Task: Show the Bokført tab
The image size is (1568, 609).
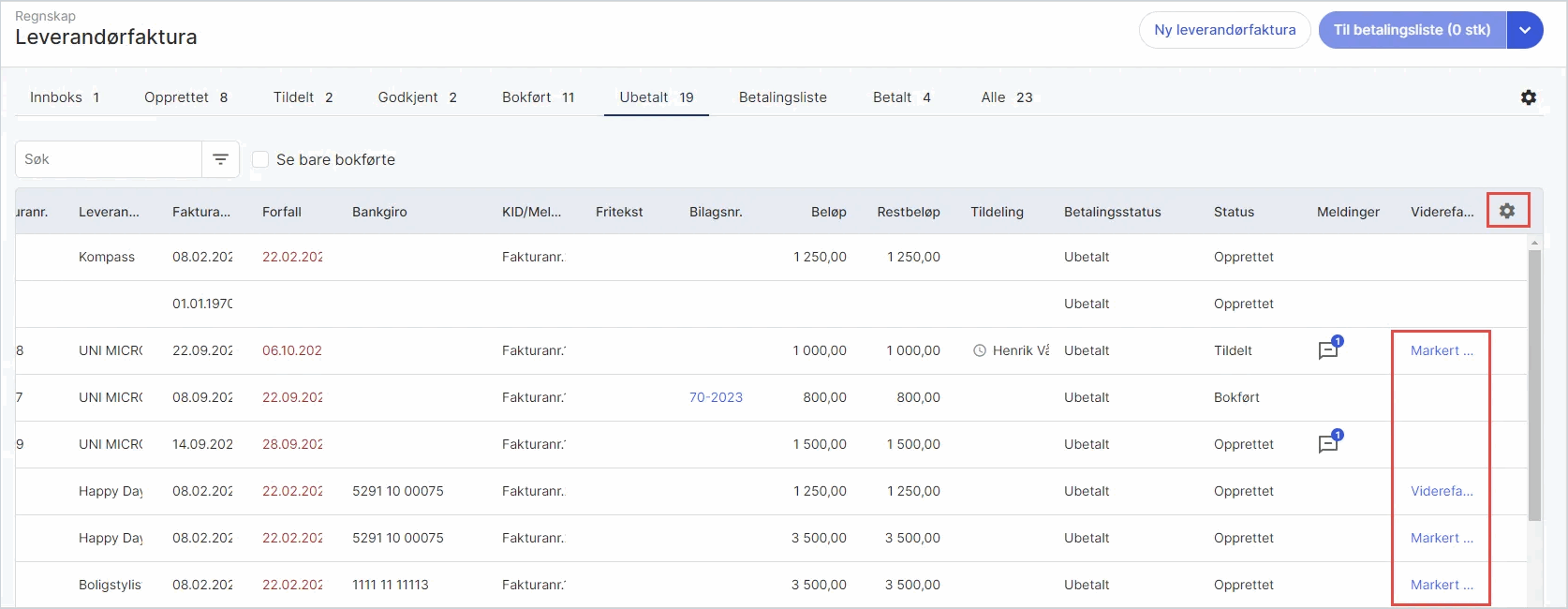Action: (x=538, y=97)
